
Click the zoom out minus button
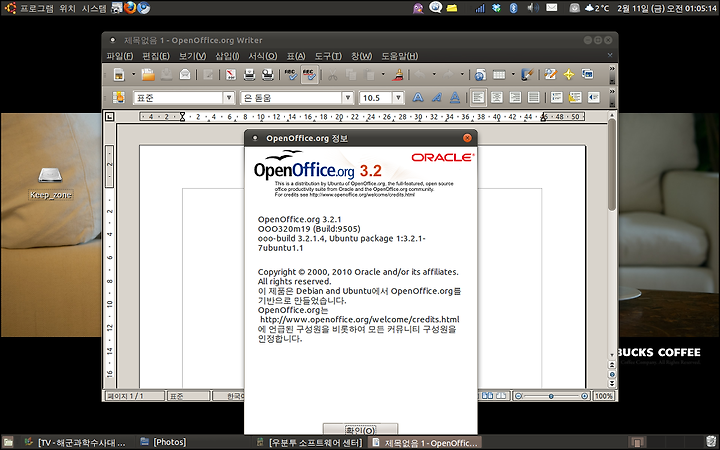[x=518, y=396]
